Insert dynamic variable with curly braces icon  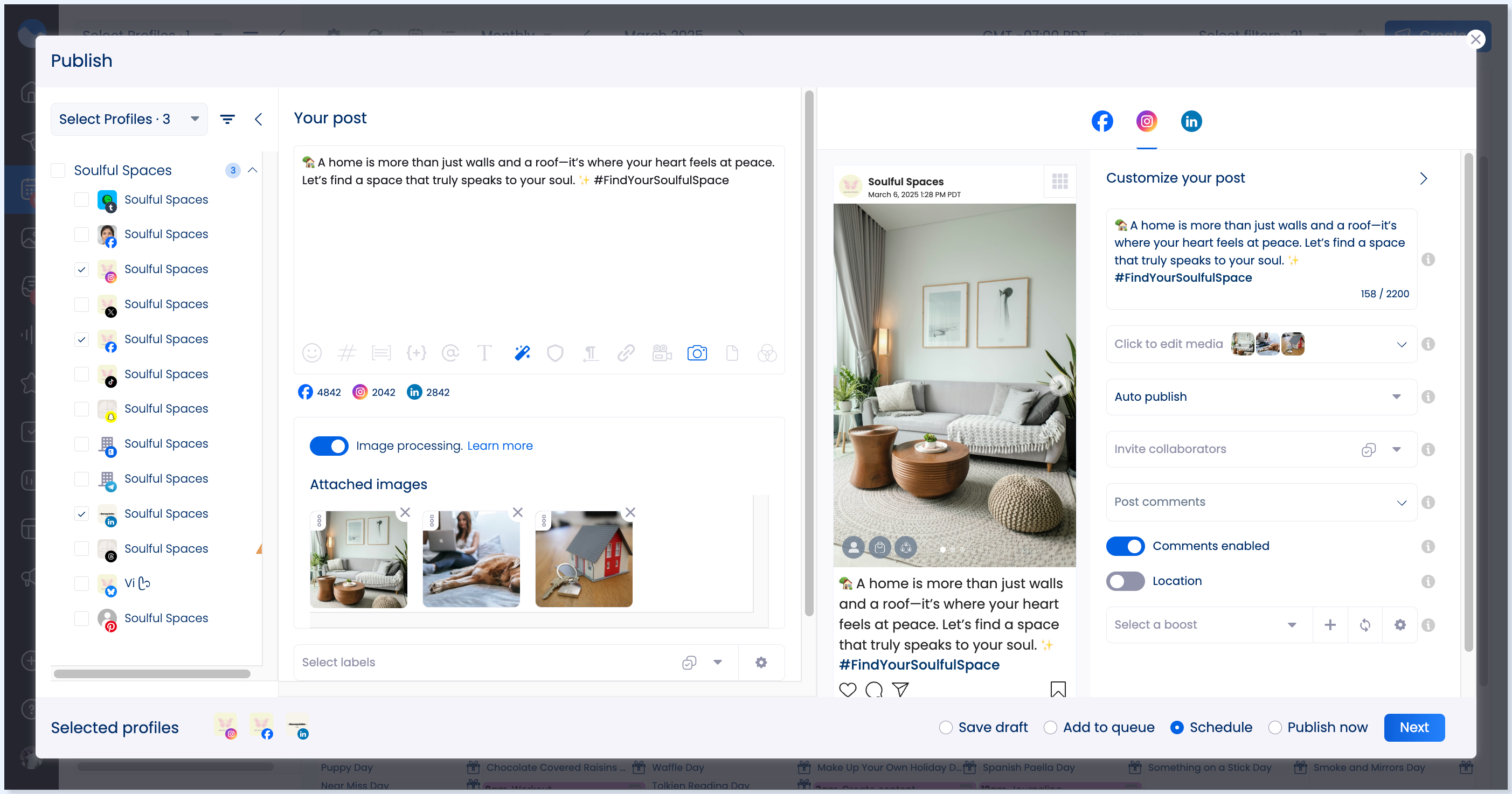(x=416, y=353)
